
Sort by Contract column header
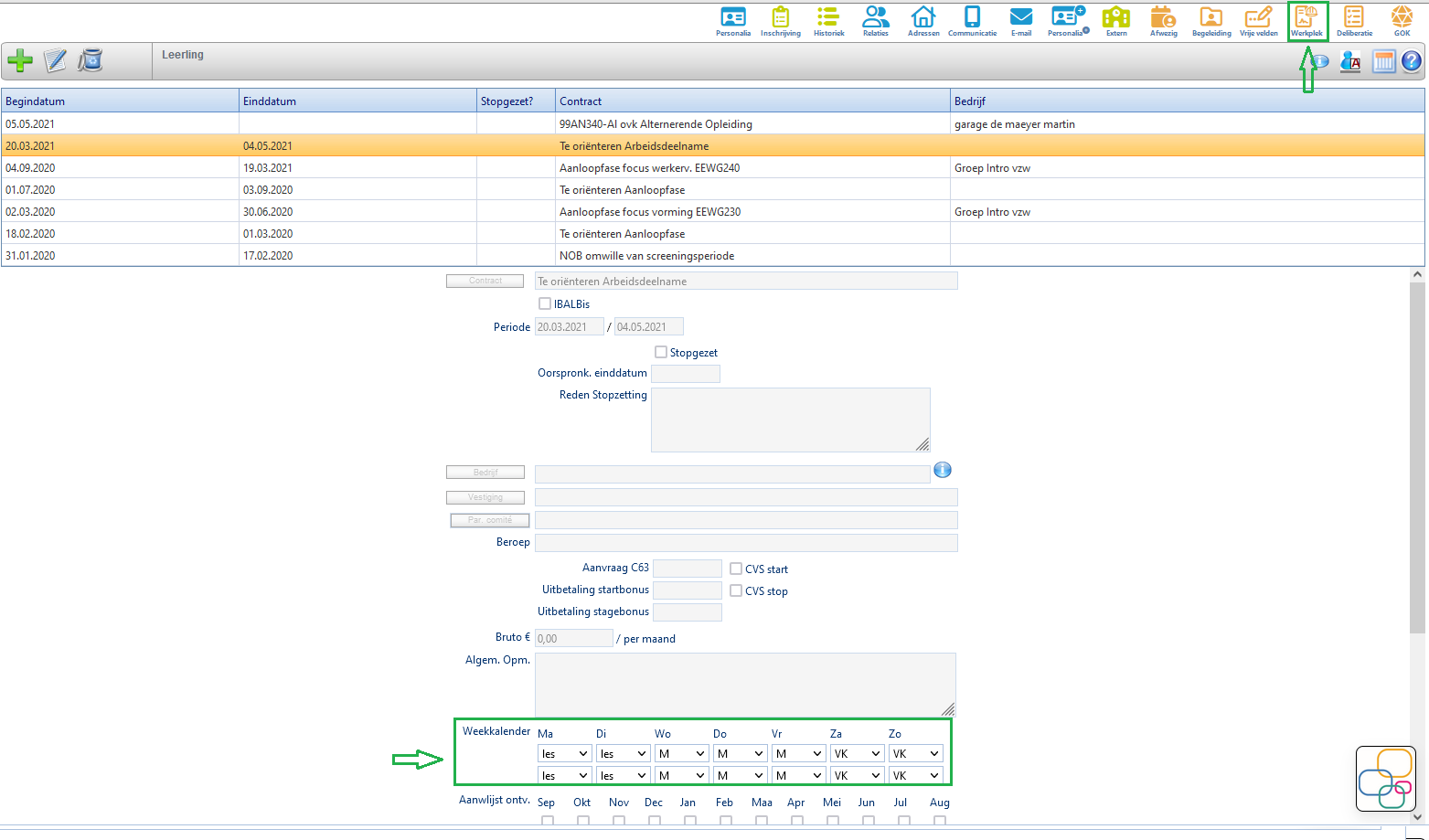(753, 101)
